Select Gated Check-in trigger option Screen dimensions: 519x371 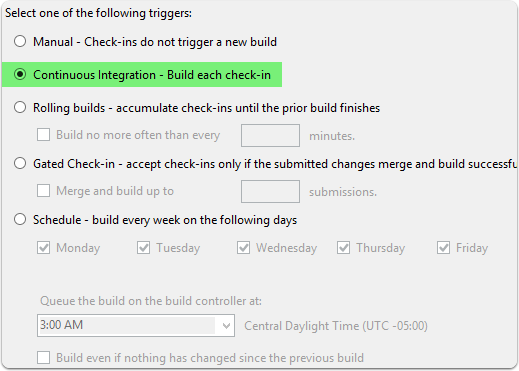coord(20,163)
